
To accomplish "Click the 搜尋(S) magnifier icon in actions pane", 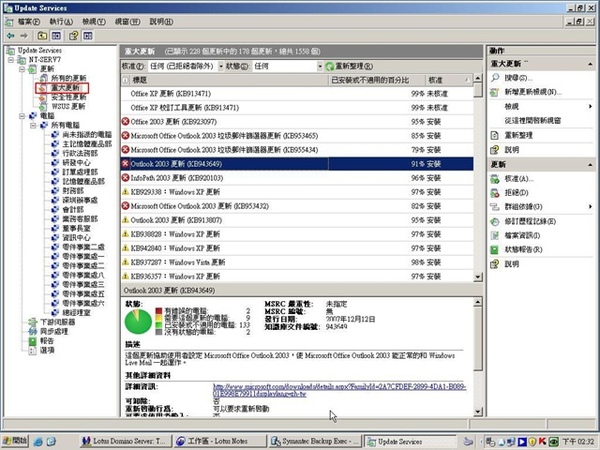I will coord(495,78).
